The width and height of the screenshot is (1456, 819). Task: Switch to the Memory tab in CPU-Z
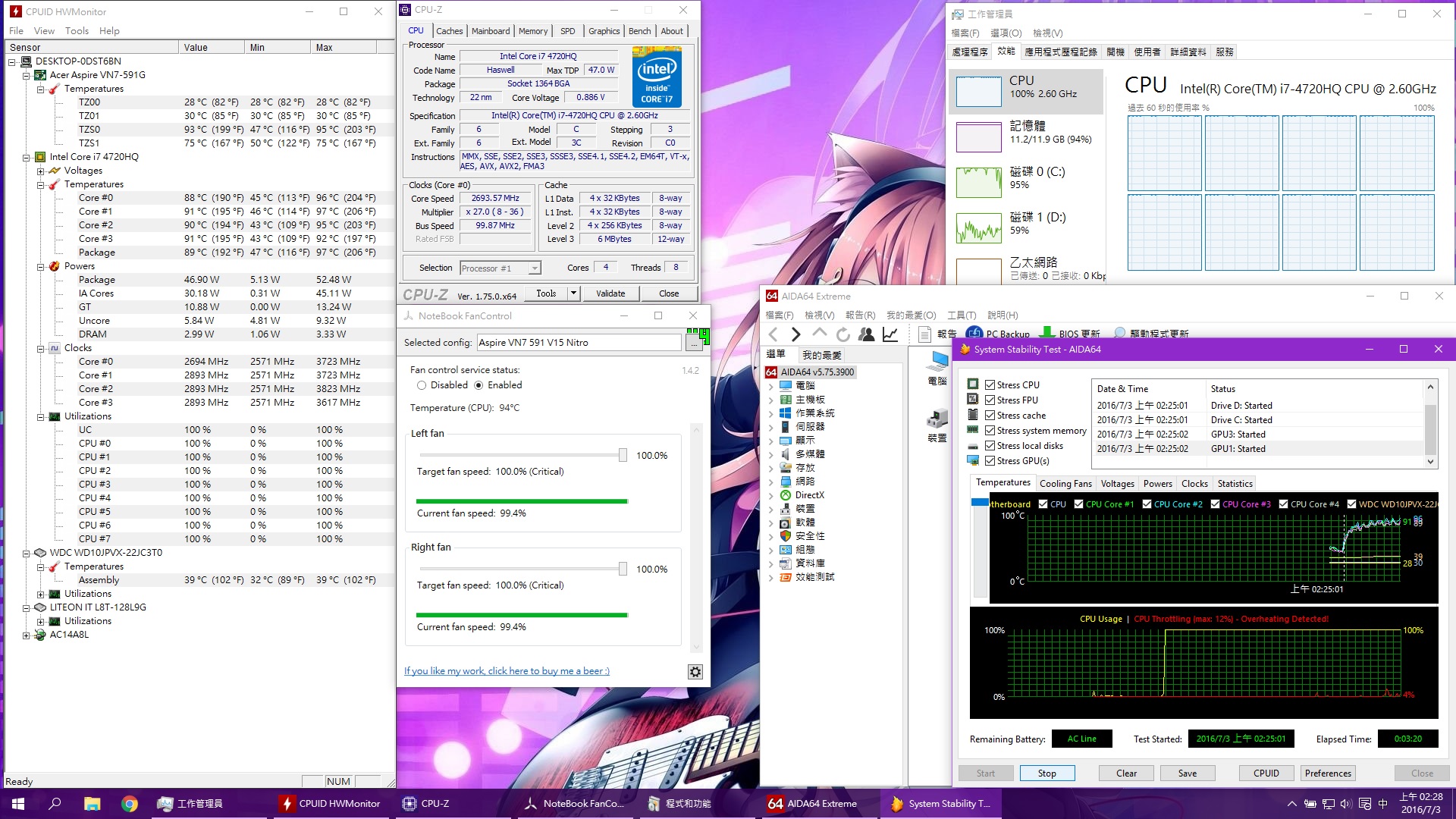click(x=532, y=31)
